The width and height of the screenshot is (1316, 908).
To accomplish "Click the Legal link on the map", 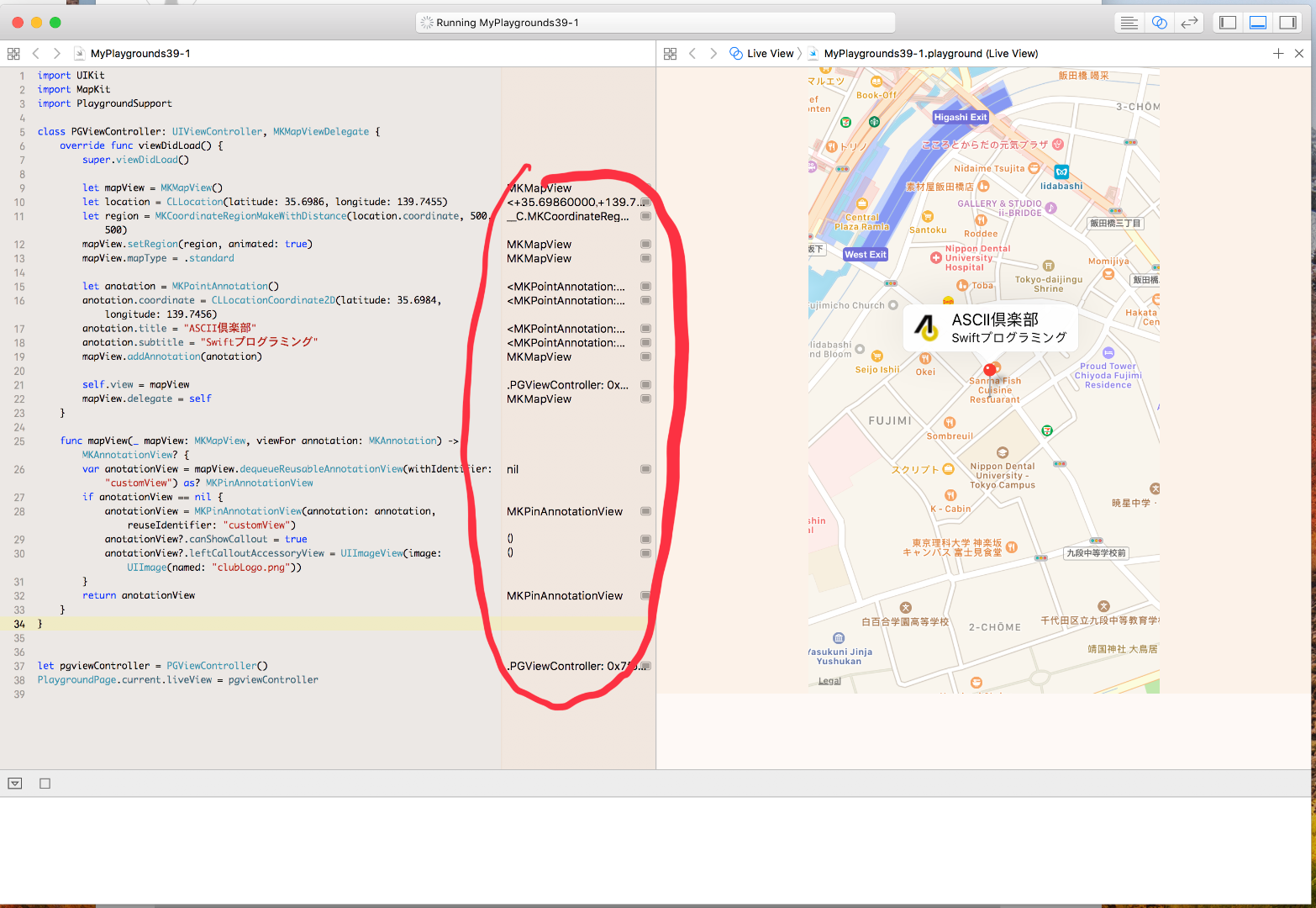I will (x=829, y=681).
